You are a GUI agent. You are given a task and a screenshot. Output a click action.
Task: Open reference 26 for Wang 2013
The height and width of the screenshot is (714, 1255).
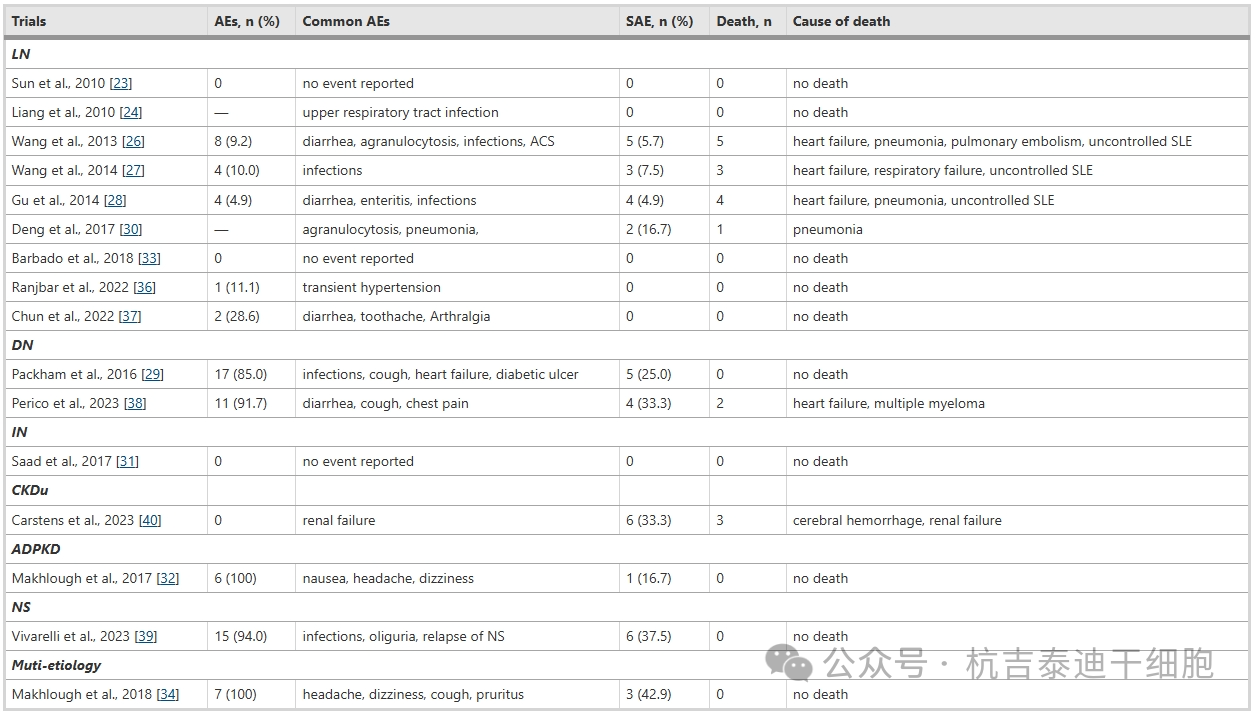click(x=133, y=142)
